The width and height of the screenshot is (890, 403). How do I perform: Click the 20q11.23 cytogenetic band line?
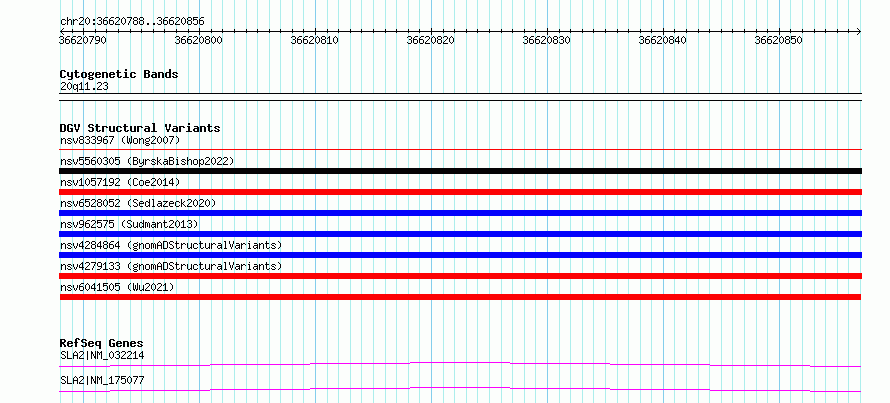pos(460,96)
